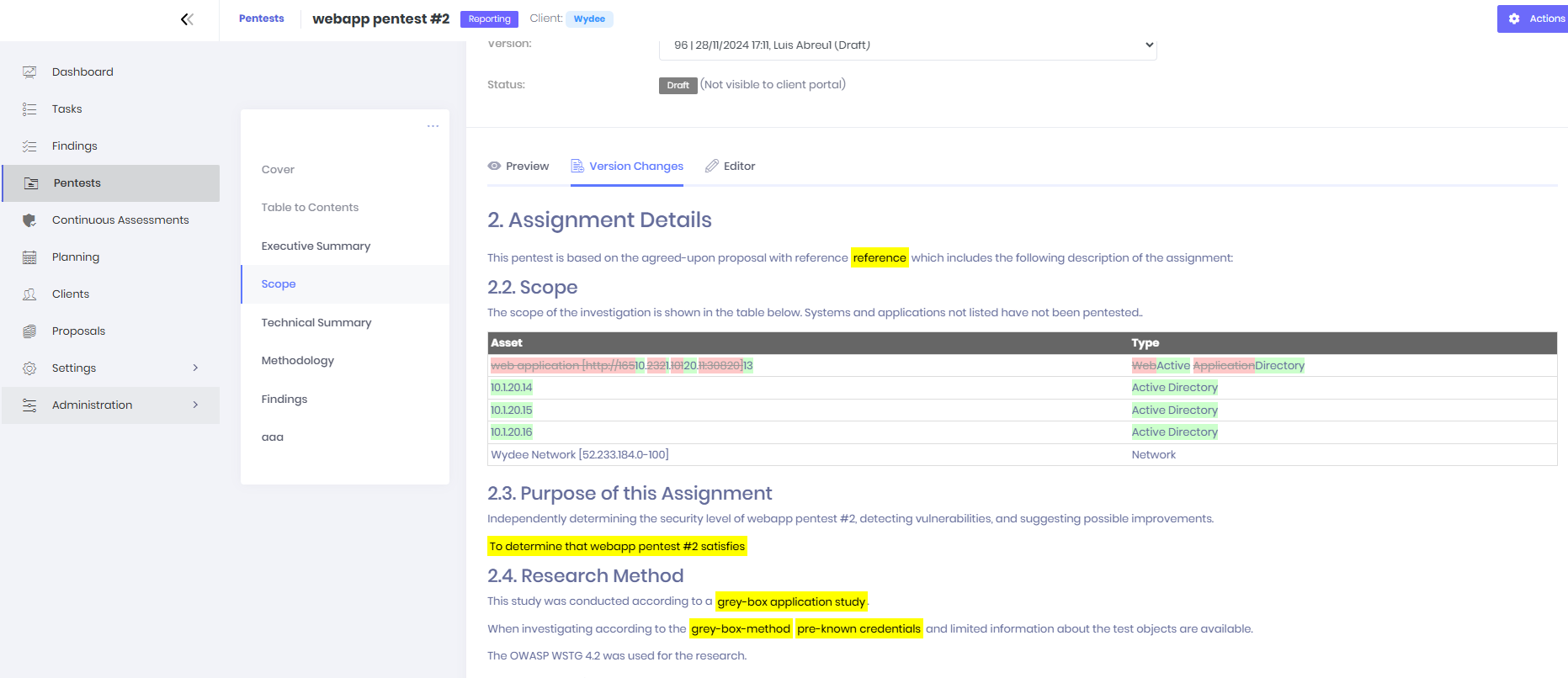Click the Planning calendar icon
Viewport: 1568px width, 678px height.
[x=29, y=257]
